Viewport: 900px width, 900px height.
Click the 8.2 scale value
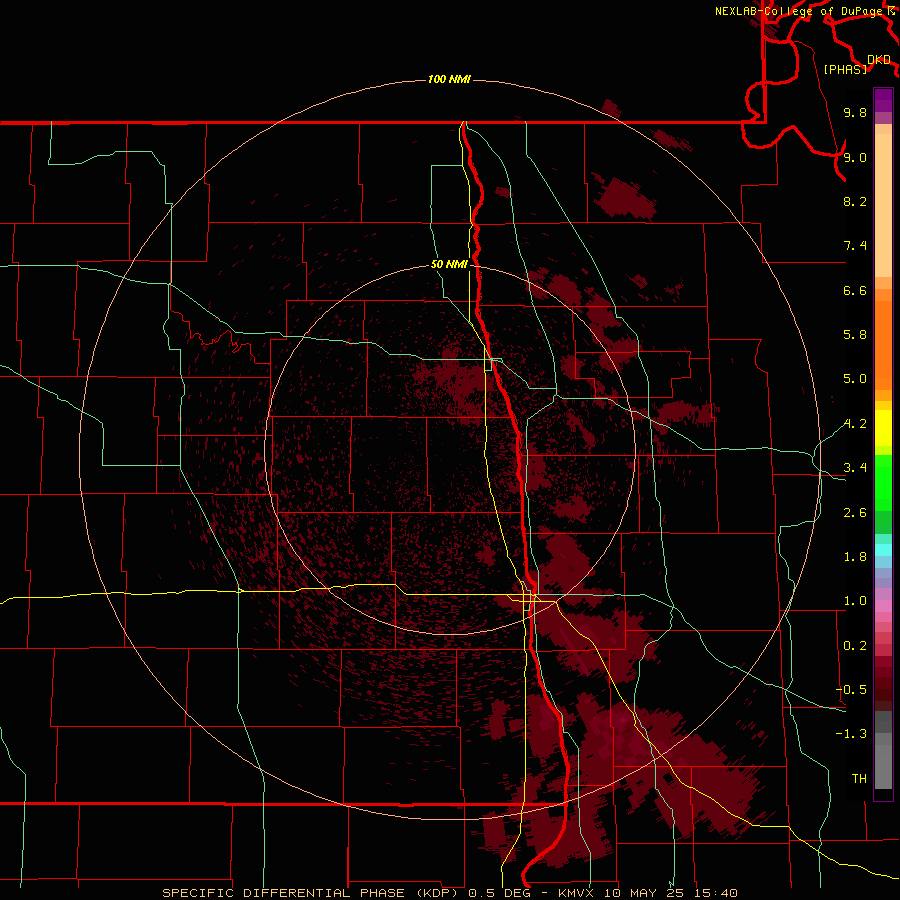click(x=855, y=201)
